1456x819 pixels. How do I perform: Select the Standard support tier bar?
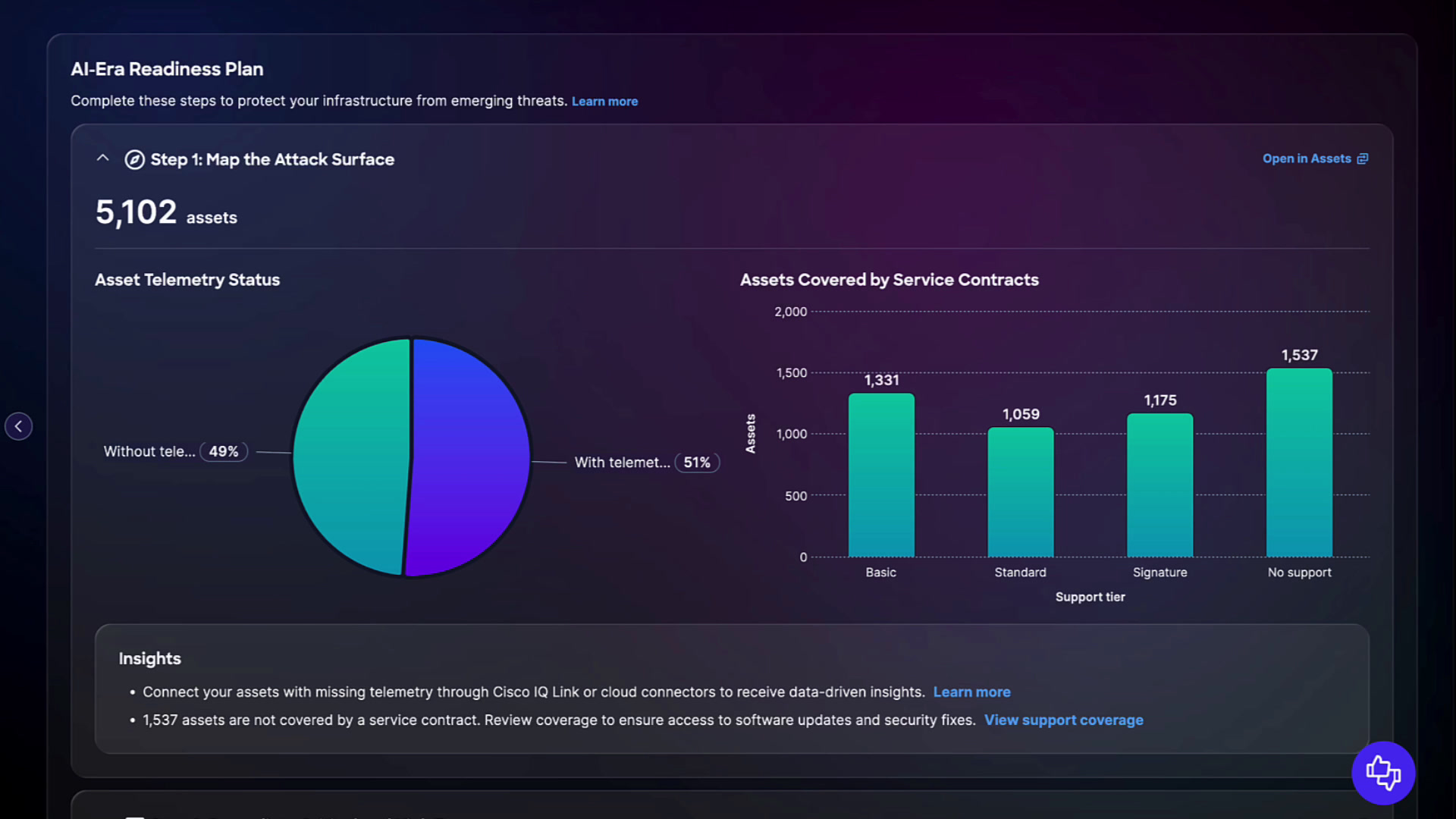click(x=1021, y=491)
